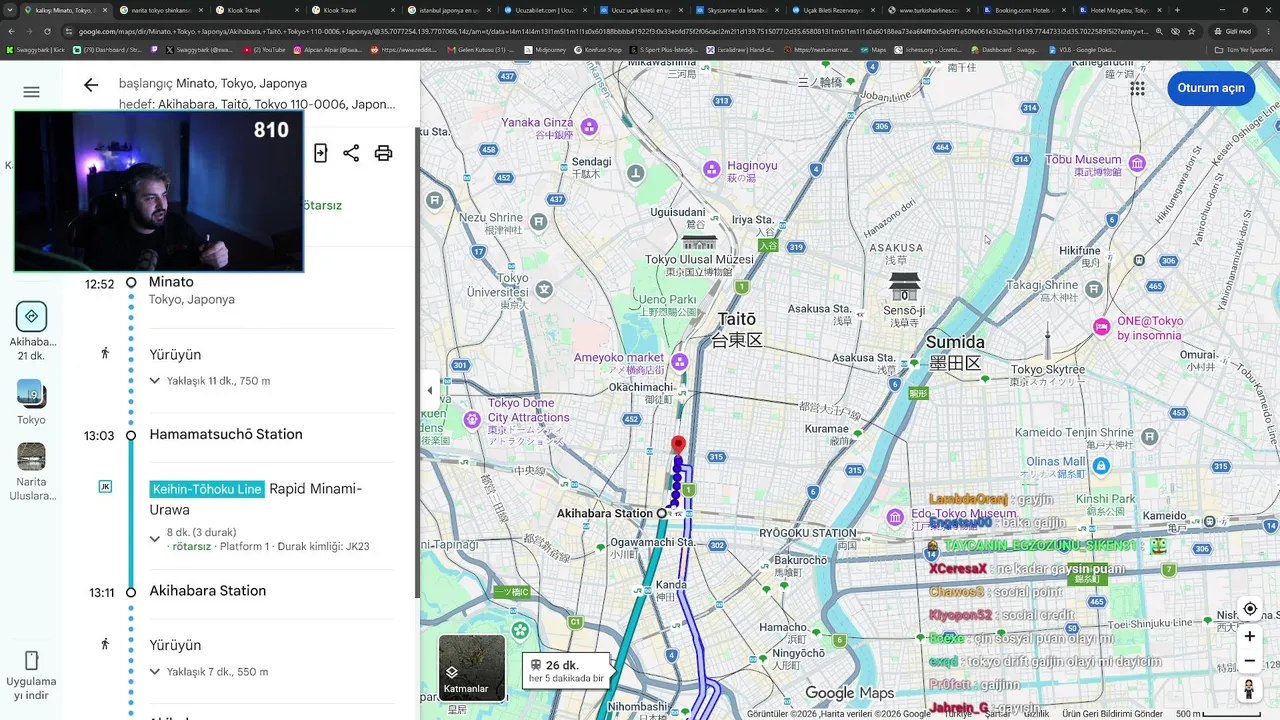Click the Edo-Tokyo Museum pin
This screenshot has height=720, width=1280.
point(895,517)
